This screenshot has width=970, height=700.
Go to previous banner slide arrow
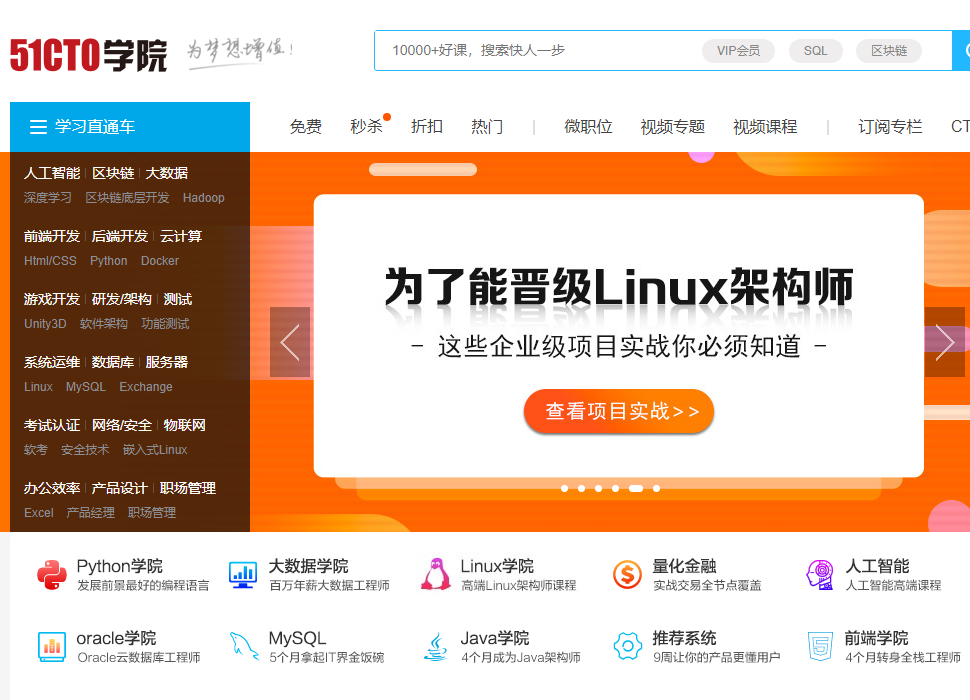pyautogui.click(x=290, y=342)
